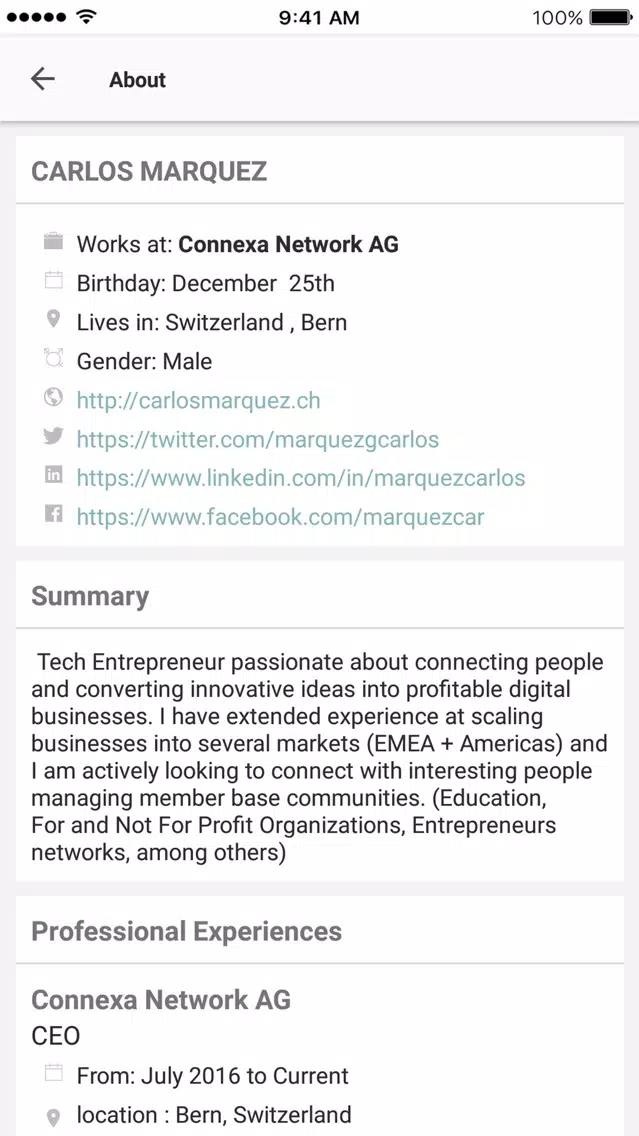
Task: Tap the back arrow icon
Action: pyautogui.click(x=43, y=79)
